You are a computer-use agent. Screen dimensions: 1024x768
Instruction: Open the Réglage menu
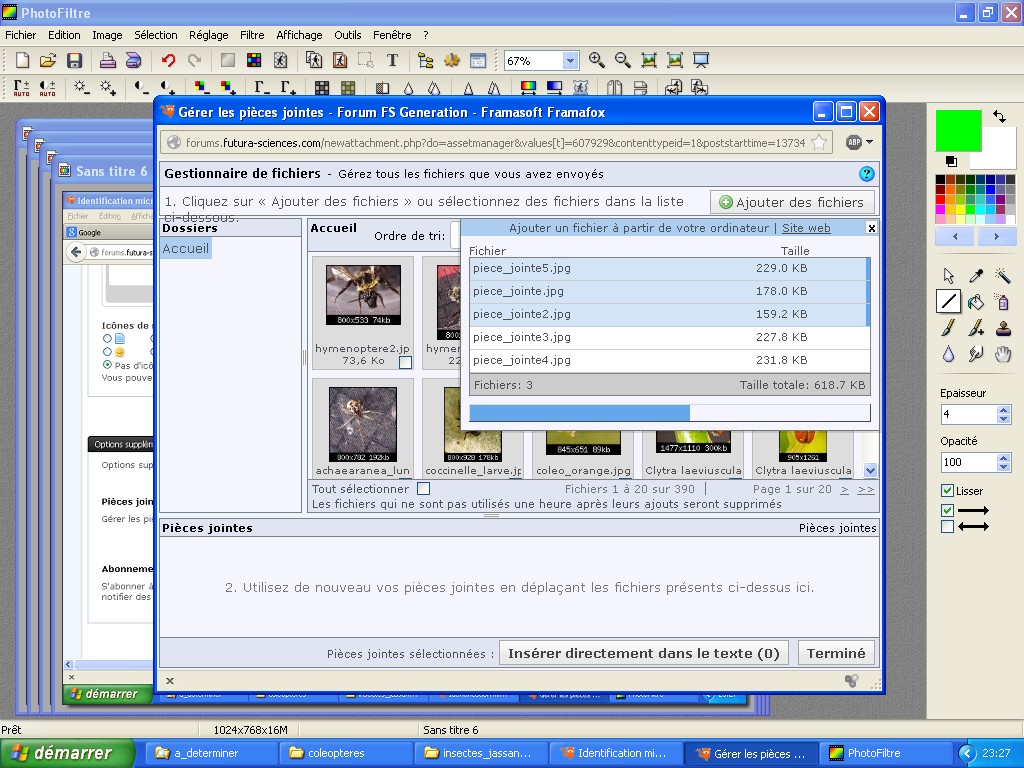coord(208,35)
